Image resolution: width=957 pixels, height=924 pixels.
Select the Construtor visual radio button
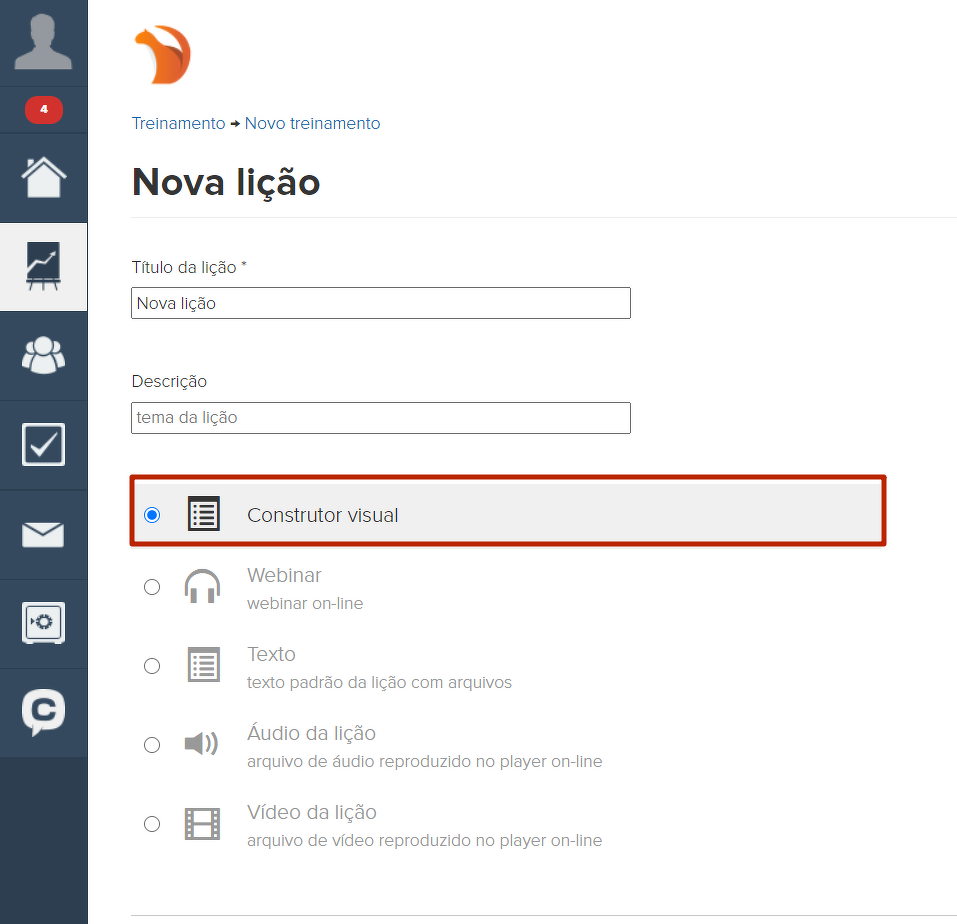[152, 515]
